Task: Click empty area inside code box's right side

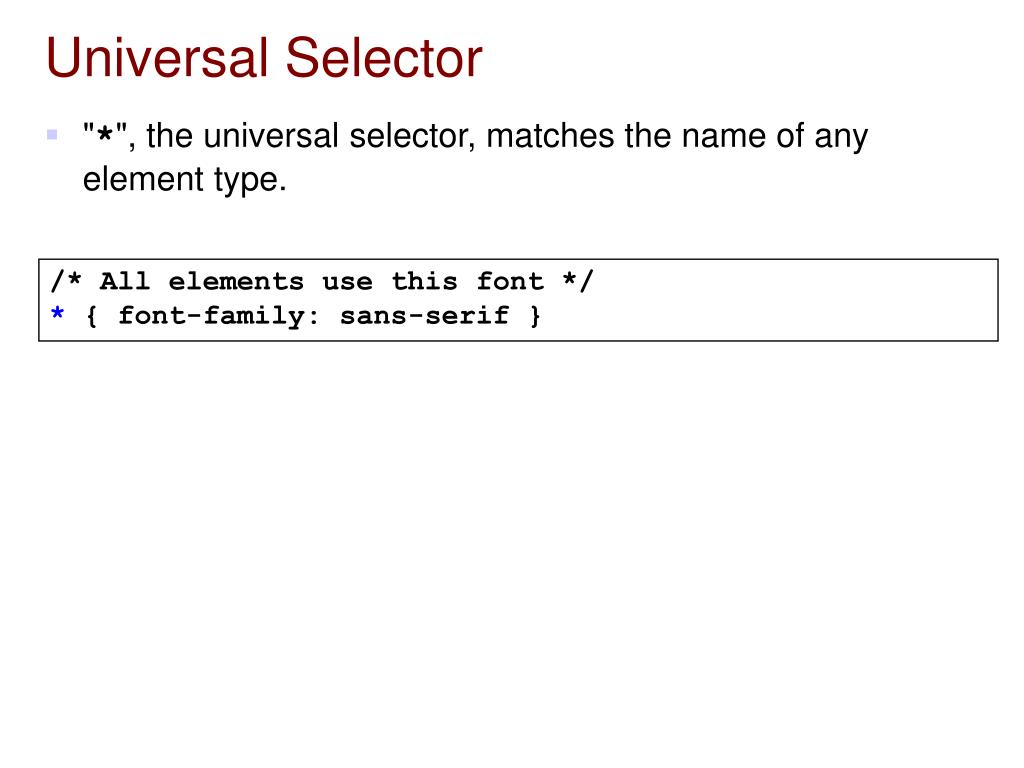Action: [x=784, y=300]
